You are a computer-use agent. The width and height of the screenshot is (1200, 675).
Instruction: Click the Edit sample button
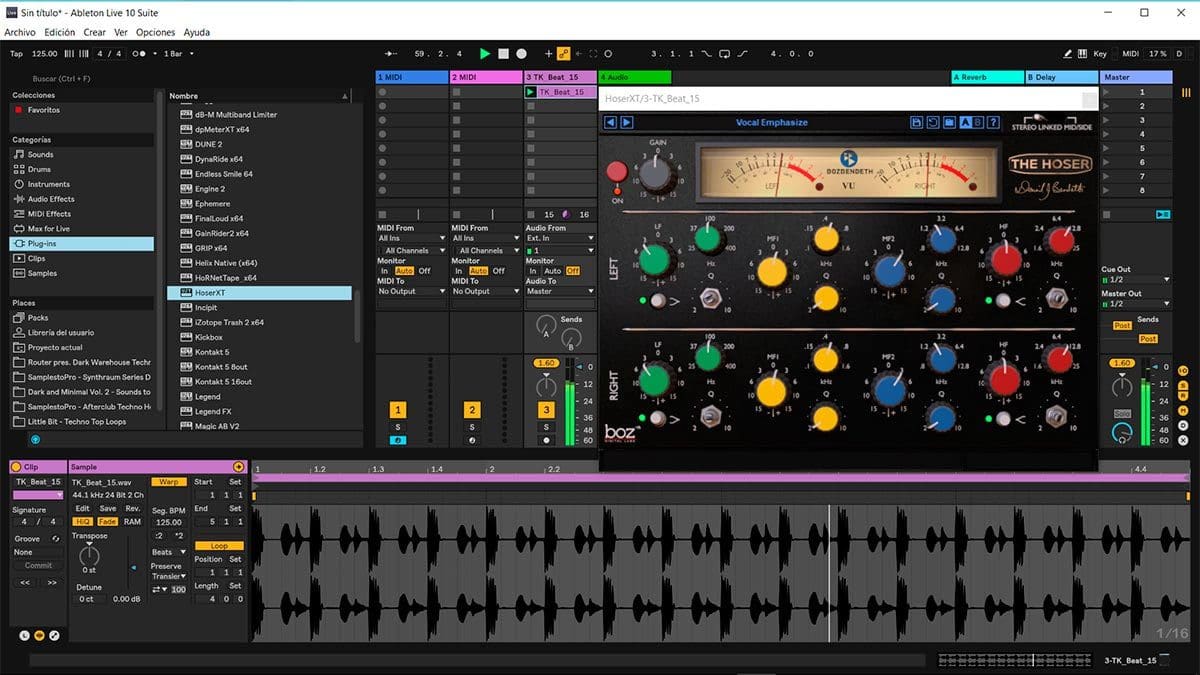pyautogui.click(x=82, y=508)
